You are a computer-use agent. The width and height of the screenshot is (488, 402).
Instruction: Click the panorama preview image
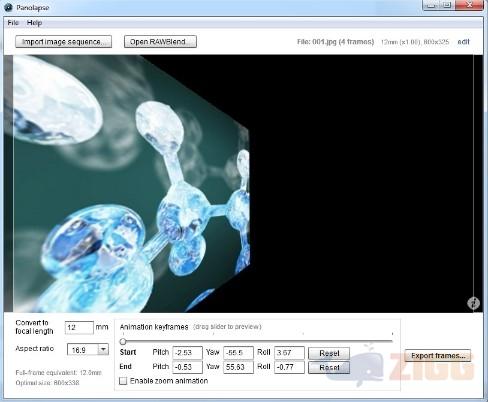point(243,184)
